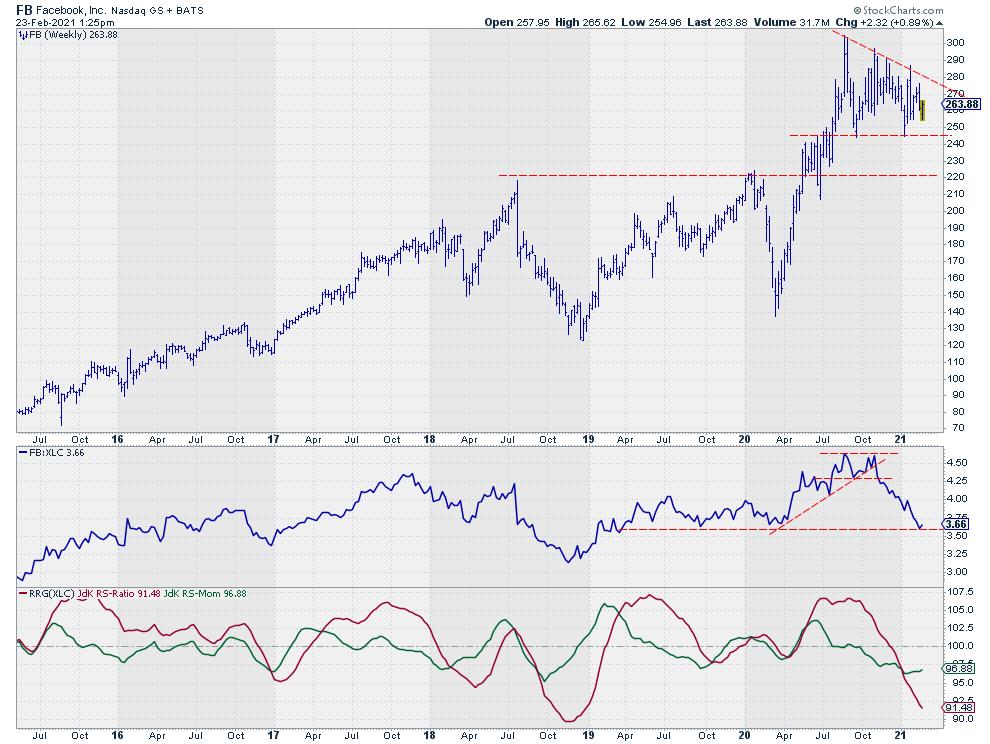Click the up-triangle icon beside the change percent

coord(939,23)
